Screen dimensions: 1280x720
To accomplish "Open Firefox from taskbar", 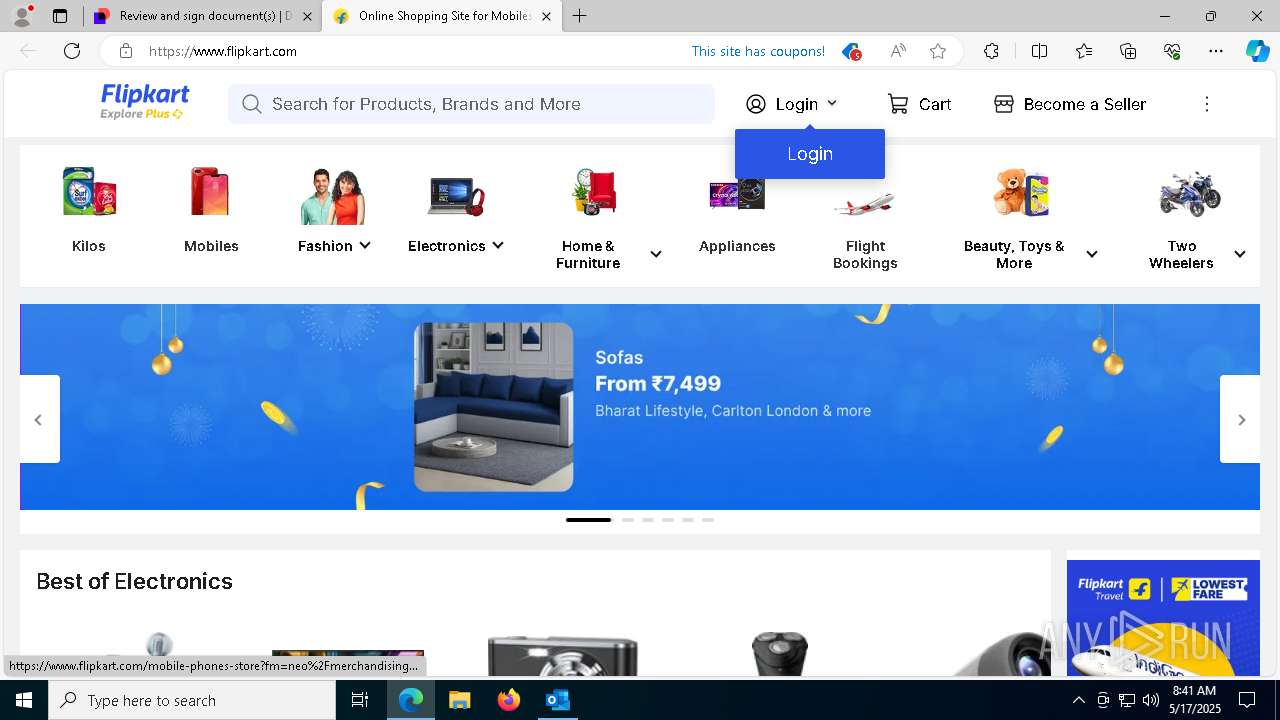I will [x=508, y=700].
